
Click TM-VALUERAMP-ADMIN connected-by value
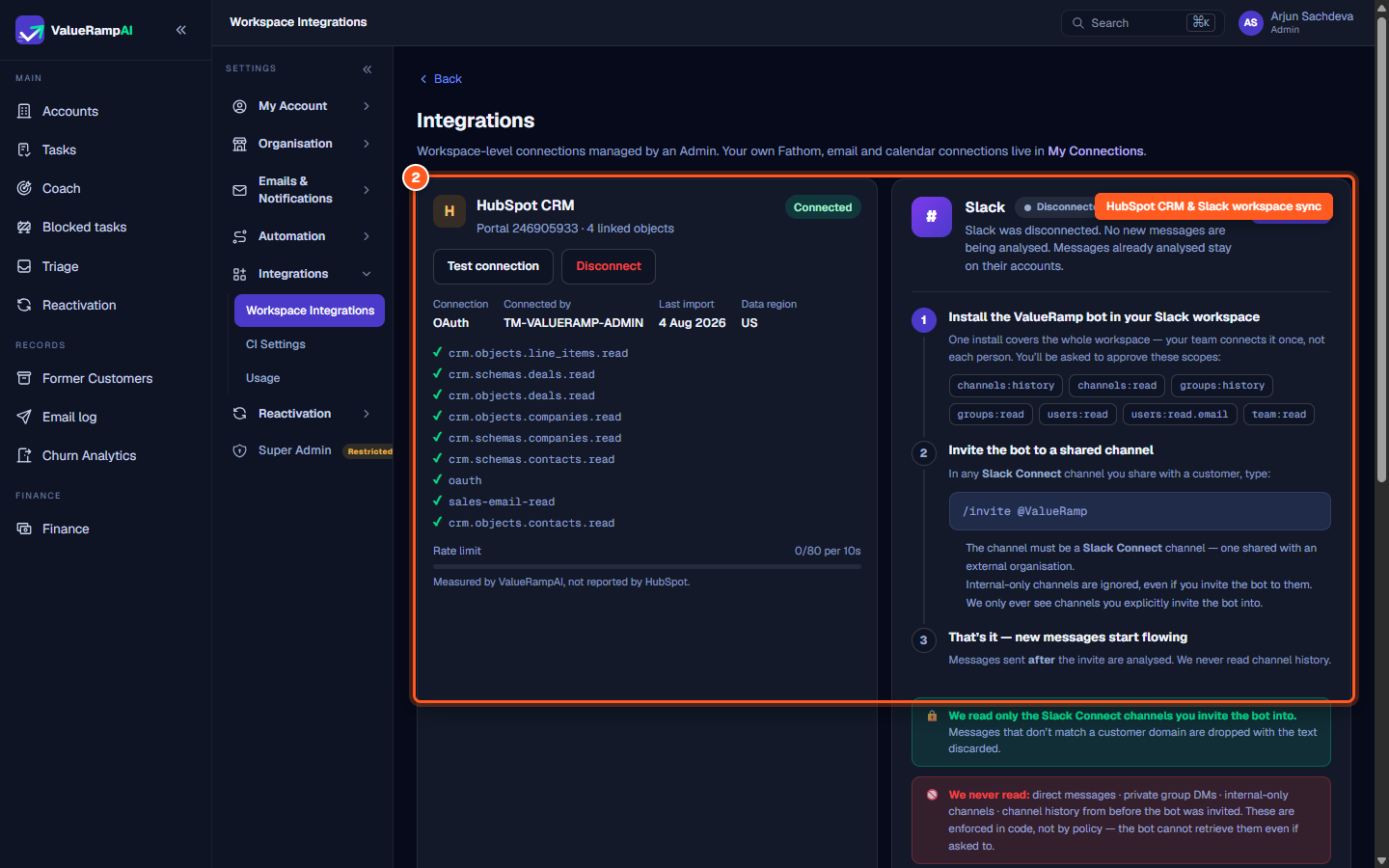573,323
